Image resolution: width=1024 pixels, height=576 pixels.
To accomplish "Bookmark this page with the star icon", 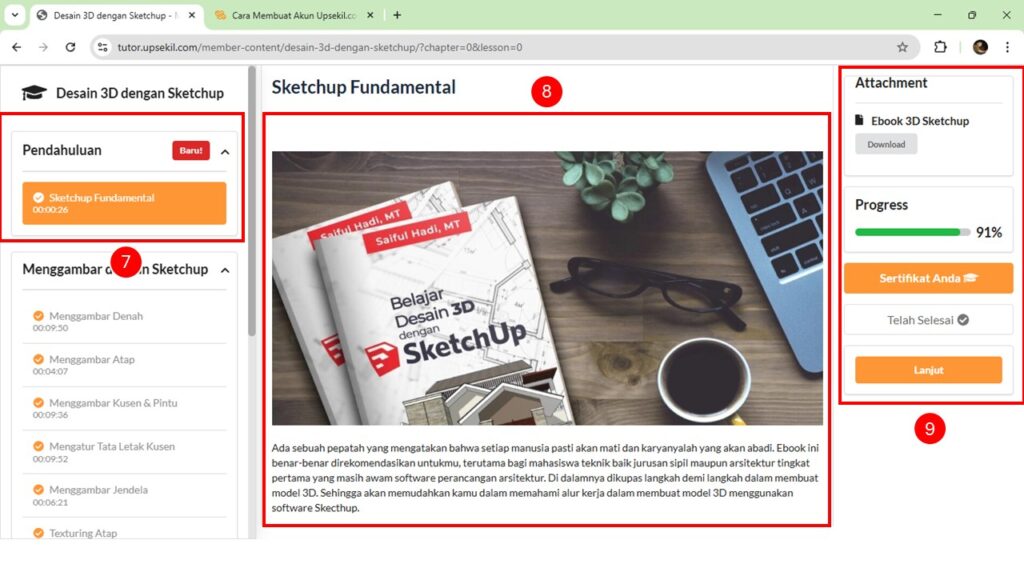I will [x=902, y=47].
